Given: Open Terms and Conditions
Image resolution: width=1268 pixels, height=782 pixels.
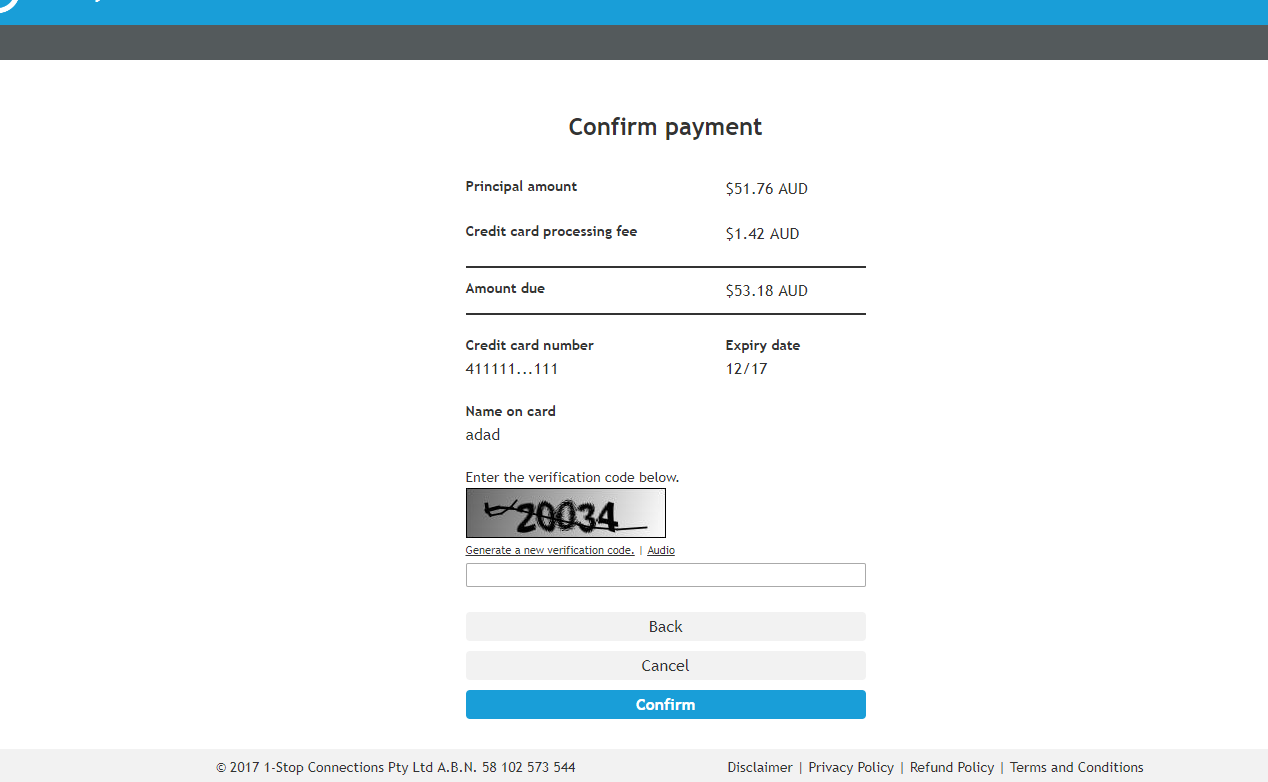Looking at the screenshot, I should click(1076, 768).
